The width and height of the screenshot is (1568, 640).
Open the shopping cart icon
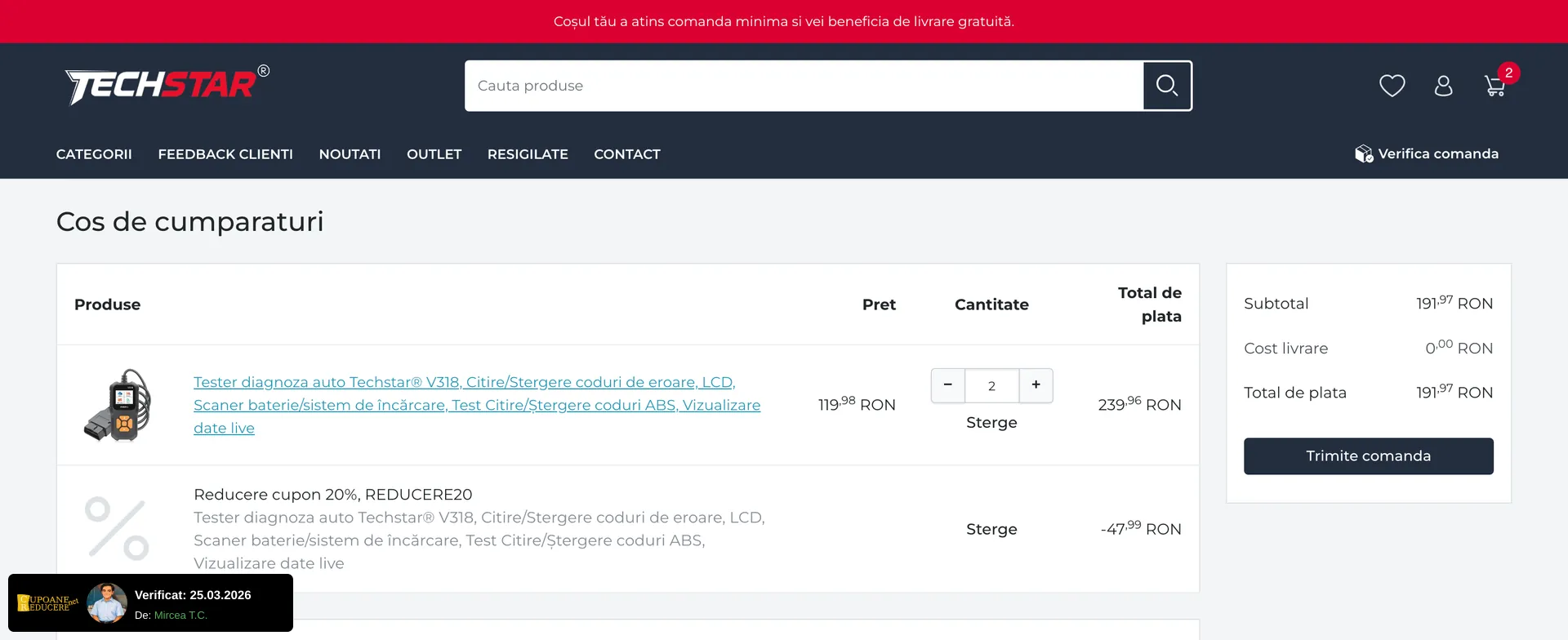(x=1495, y=86)
